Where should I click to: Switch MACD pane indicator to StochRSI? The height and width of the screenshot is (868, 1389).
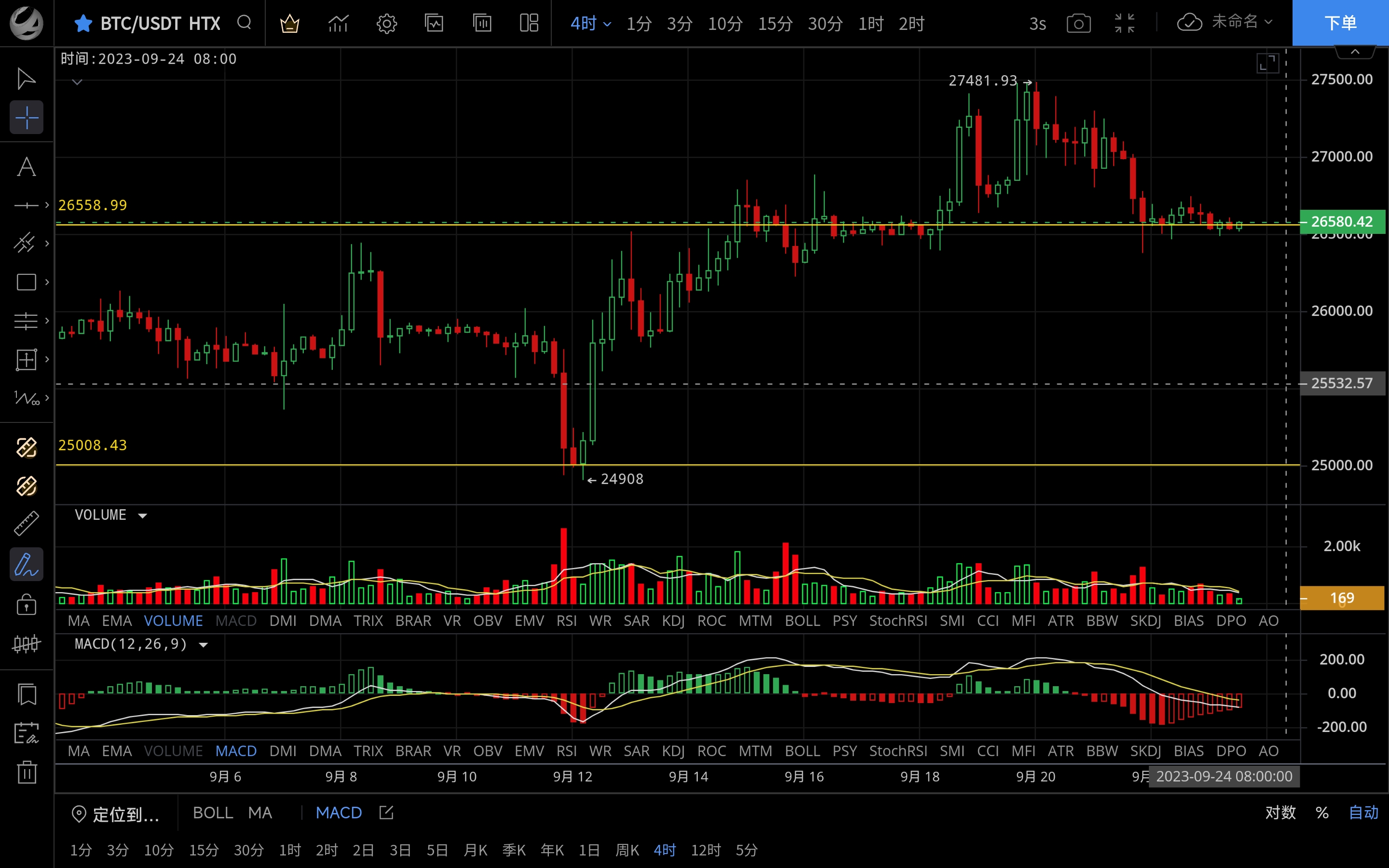click(898, 751)
